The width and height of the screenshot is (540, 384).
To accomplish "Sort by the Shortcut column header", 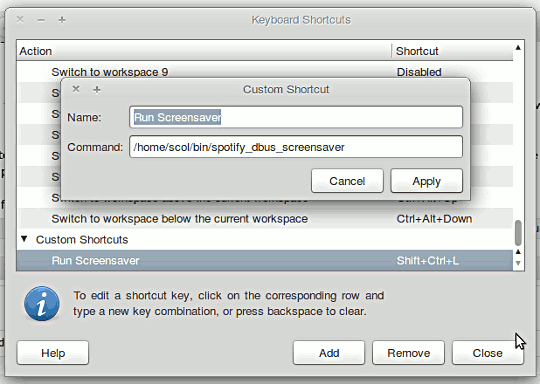I will point(452,51).
